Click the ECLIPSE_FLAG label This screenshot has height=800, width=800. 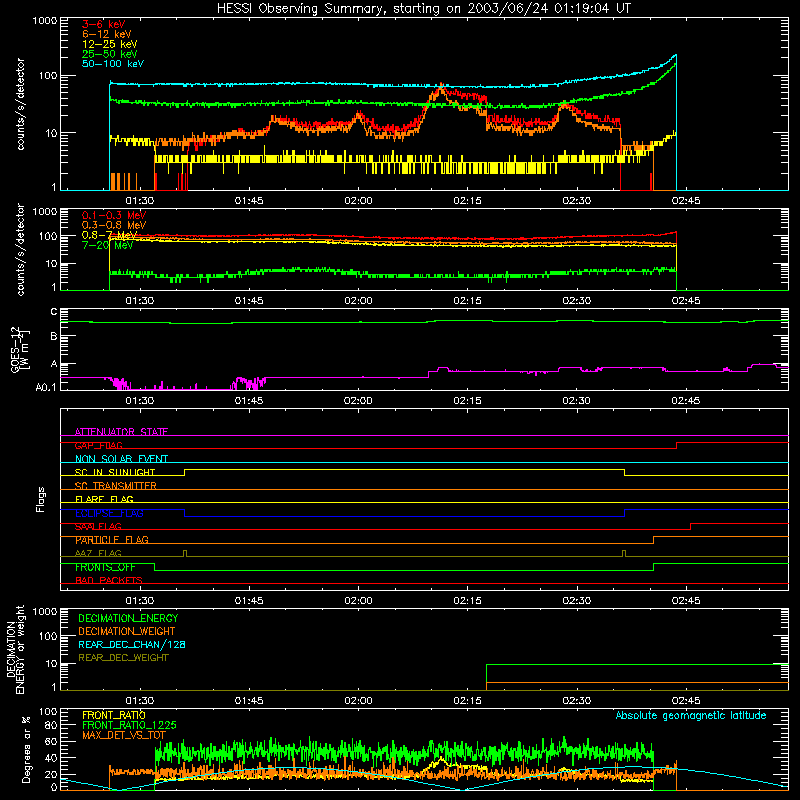tap(109, 513)
